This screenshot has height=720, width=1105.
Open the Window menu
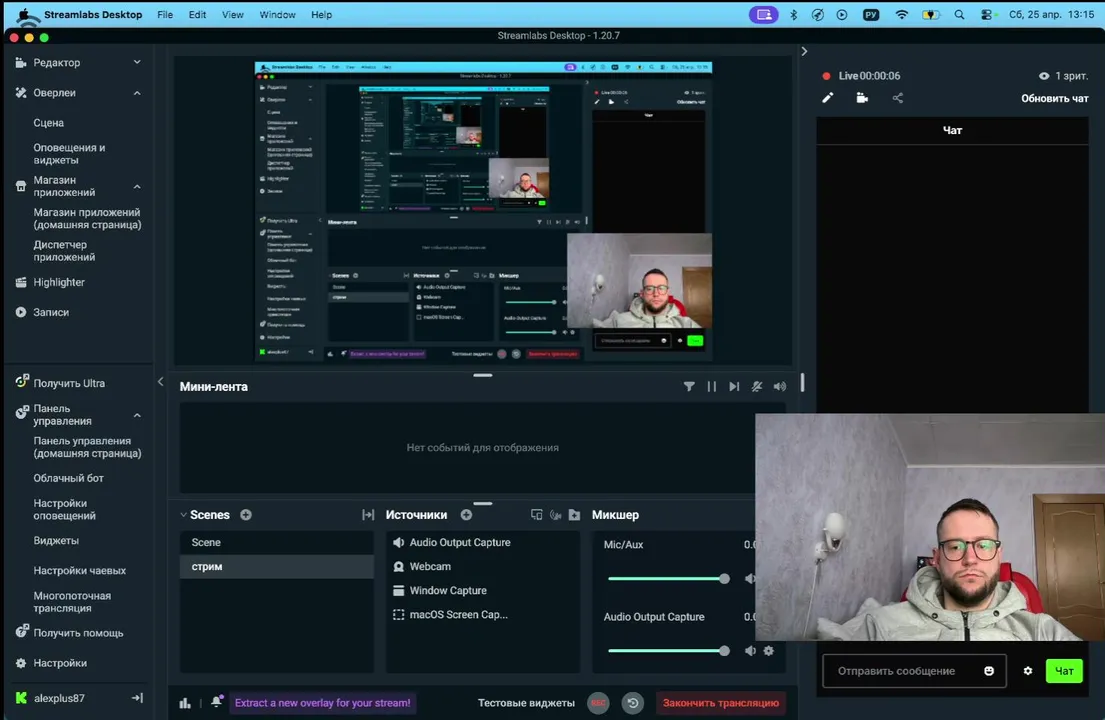[278, 15]
